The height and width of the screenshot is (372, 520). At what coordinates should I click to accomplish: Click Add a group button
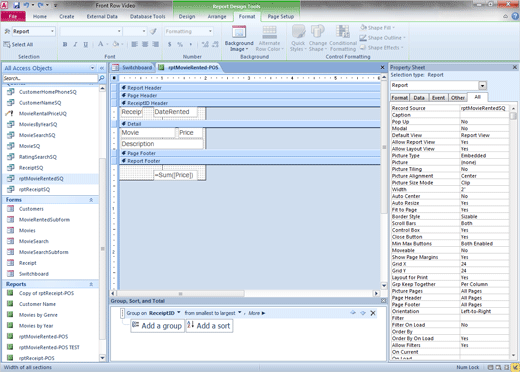(x=157, y=326)
